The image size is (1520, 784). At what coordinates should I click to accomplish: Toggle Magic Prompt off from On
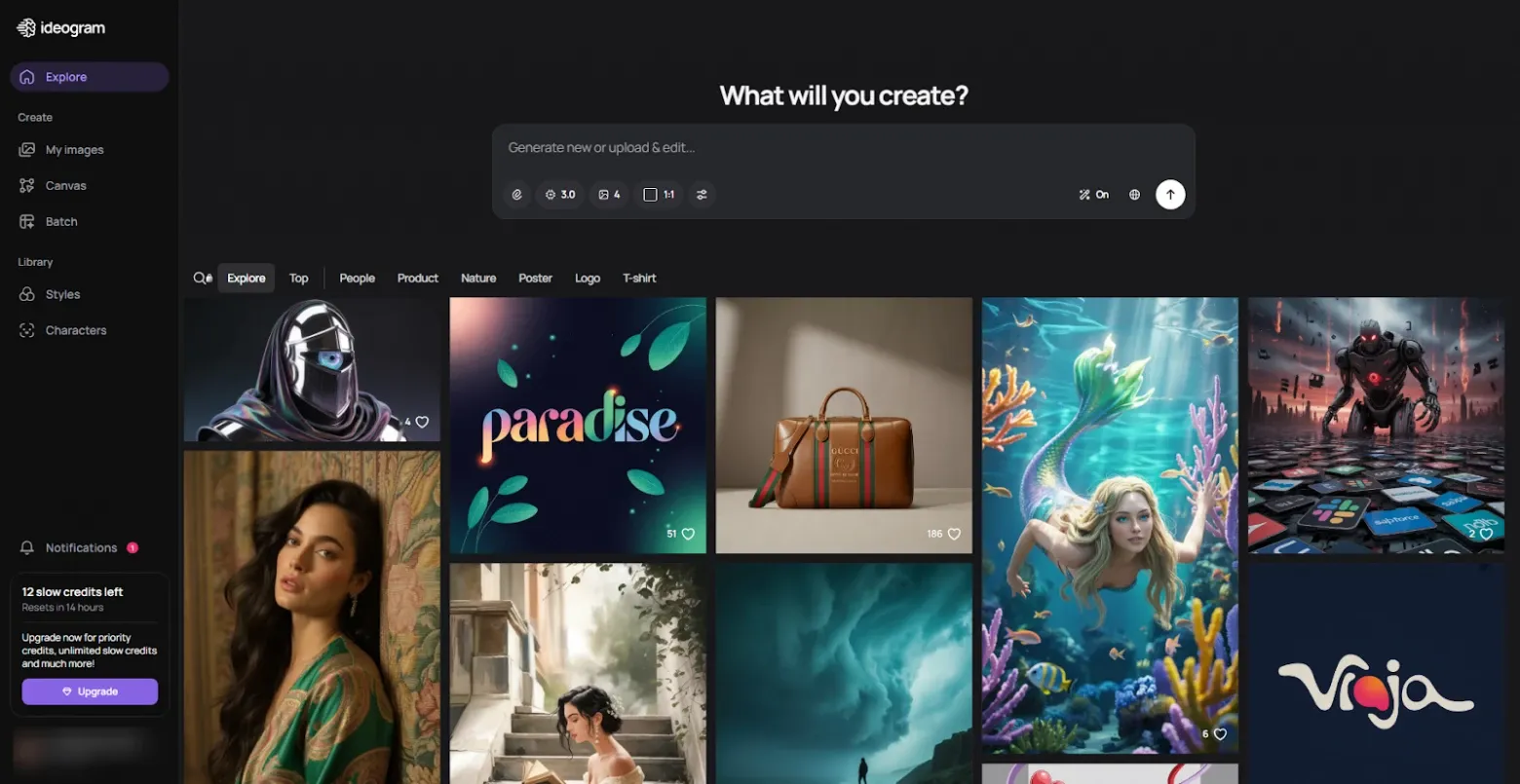(x=1093, y=194)
